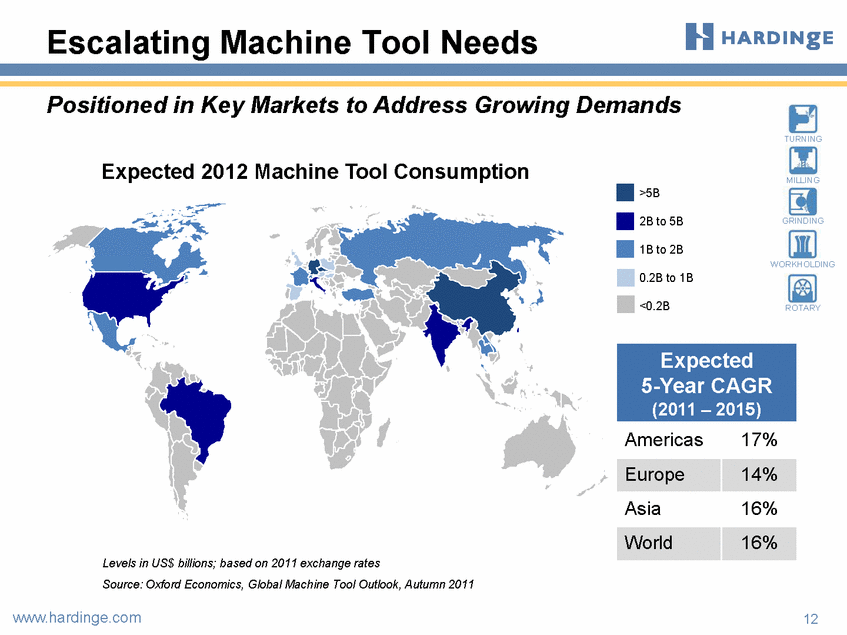Click the 1B to 2B legend swatch

(625, 249)
